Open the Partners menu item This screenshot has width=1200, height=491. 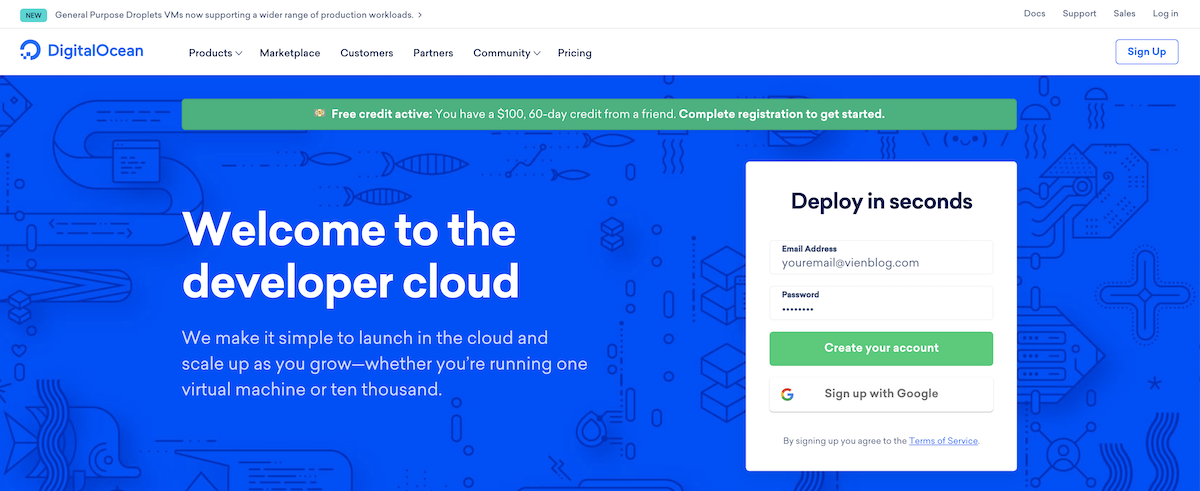tap(433, 53)
